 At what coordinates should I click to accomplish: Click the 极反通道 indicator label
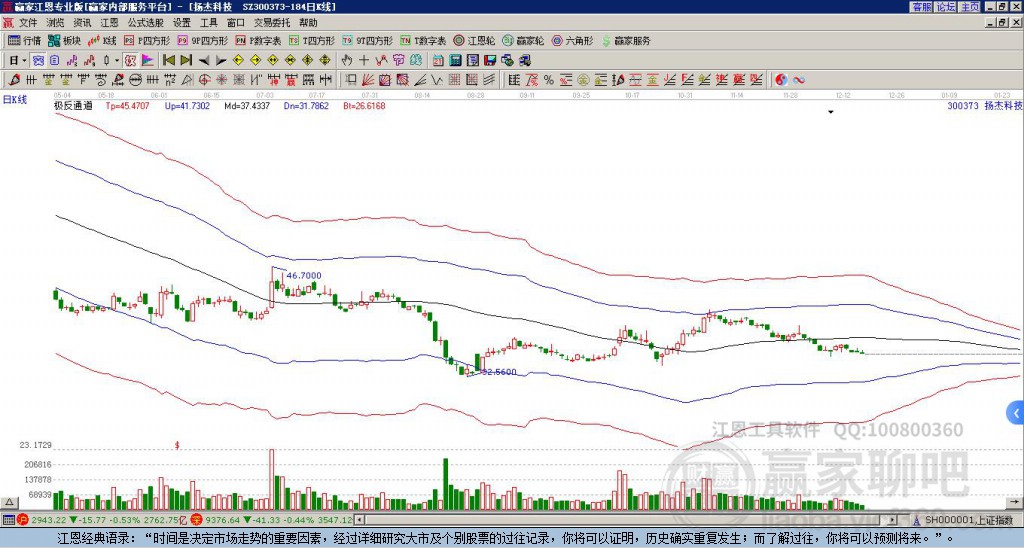(73, 105)
